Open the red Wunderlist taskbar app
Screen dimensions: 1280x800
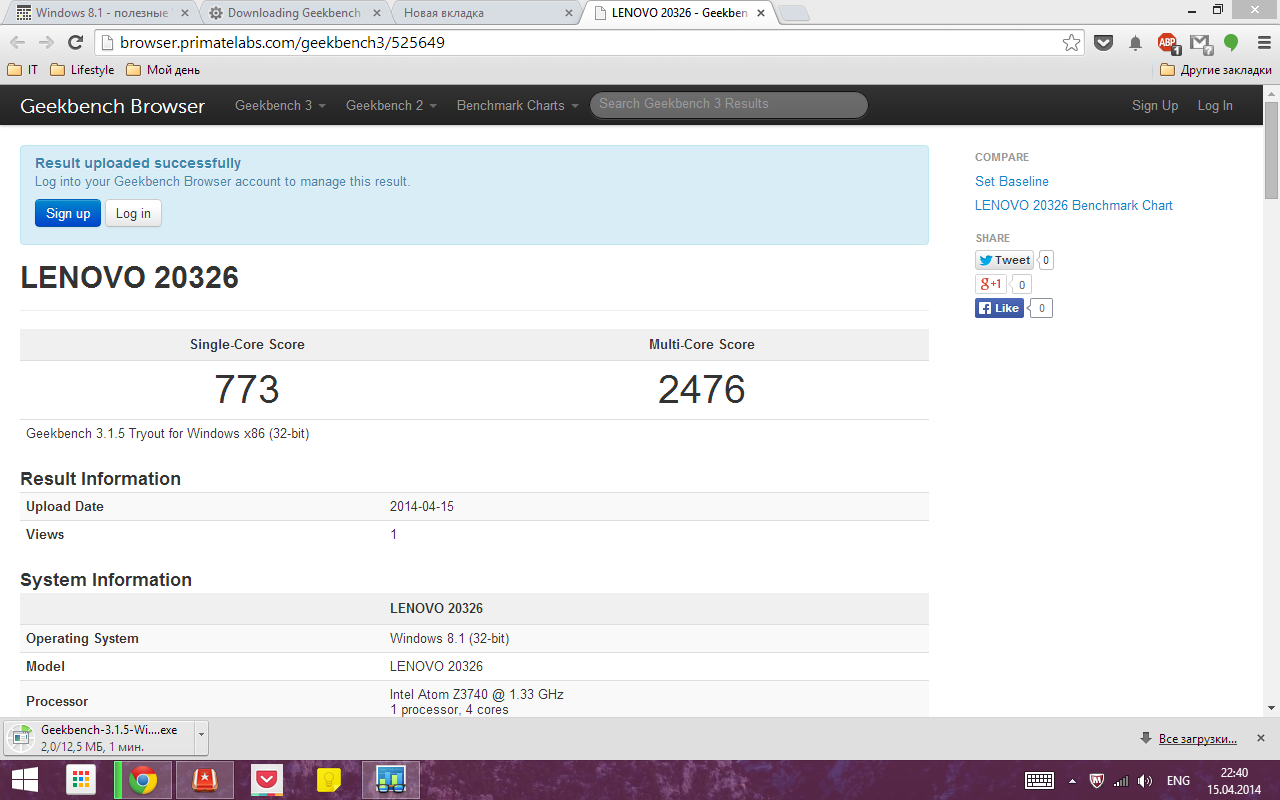point(205,780)
